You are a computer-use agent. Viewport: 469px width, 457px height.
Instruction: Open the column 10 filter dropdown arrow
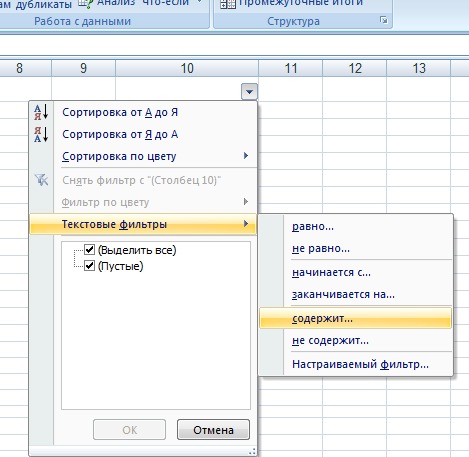[x=249, y=91]
